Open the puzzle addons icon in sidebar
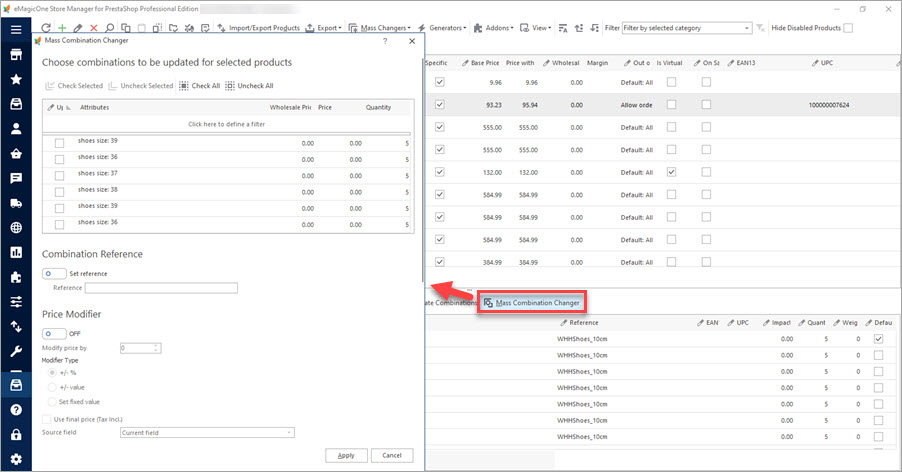Image resolution: width=902 pixels, height=472 pixels. tap(16, 277)
